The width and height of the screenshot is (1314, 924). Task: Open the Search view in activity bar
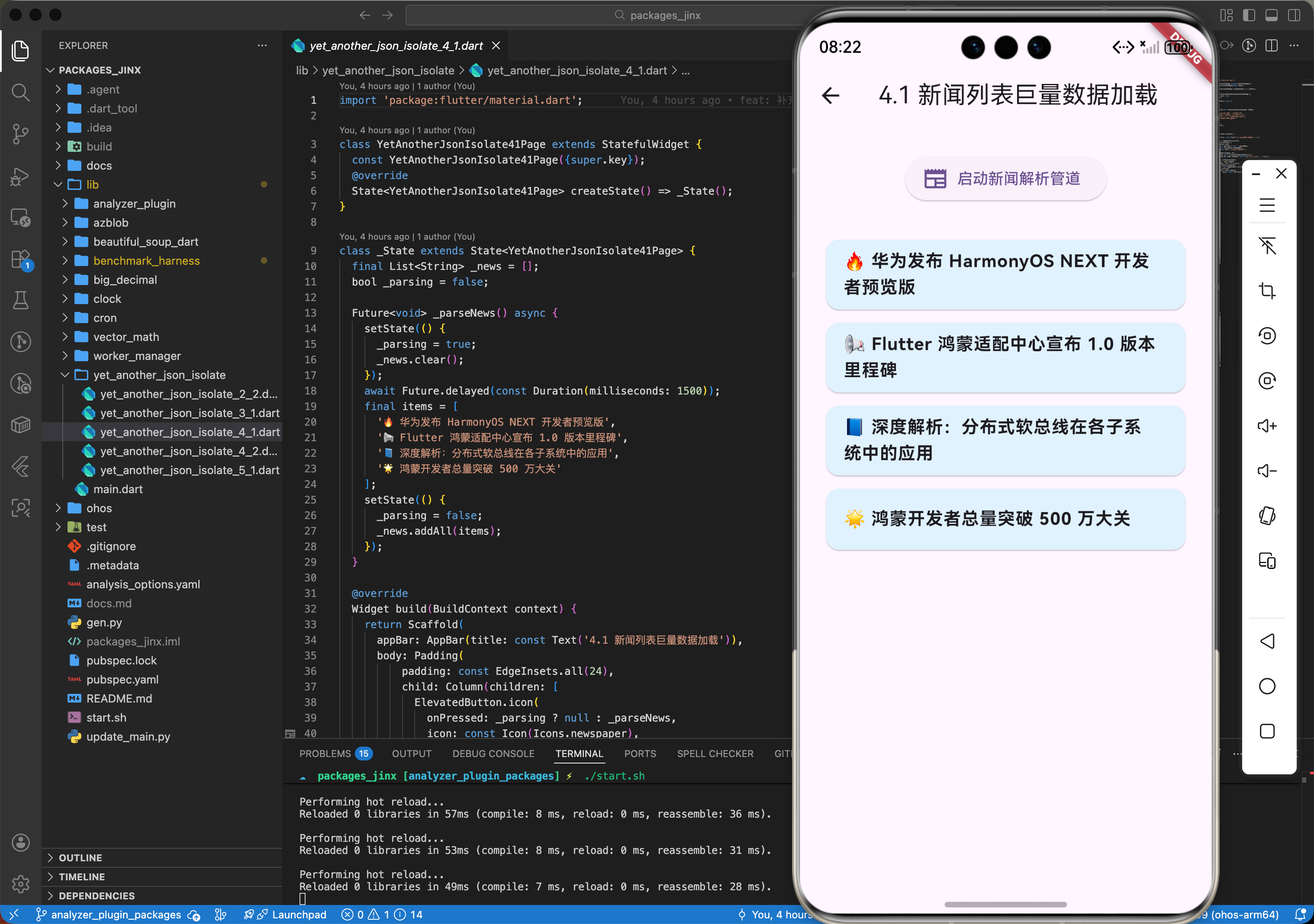(x=21, y=92)
